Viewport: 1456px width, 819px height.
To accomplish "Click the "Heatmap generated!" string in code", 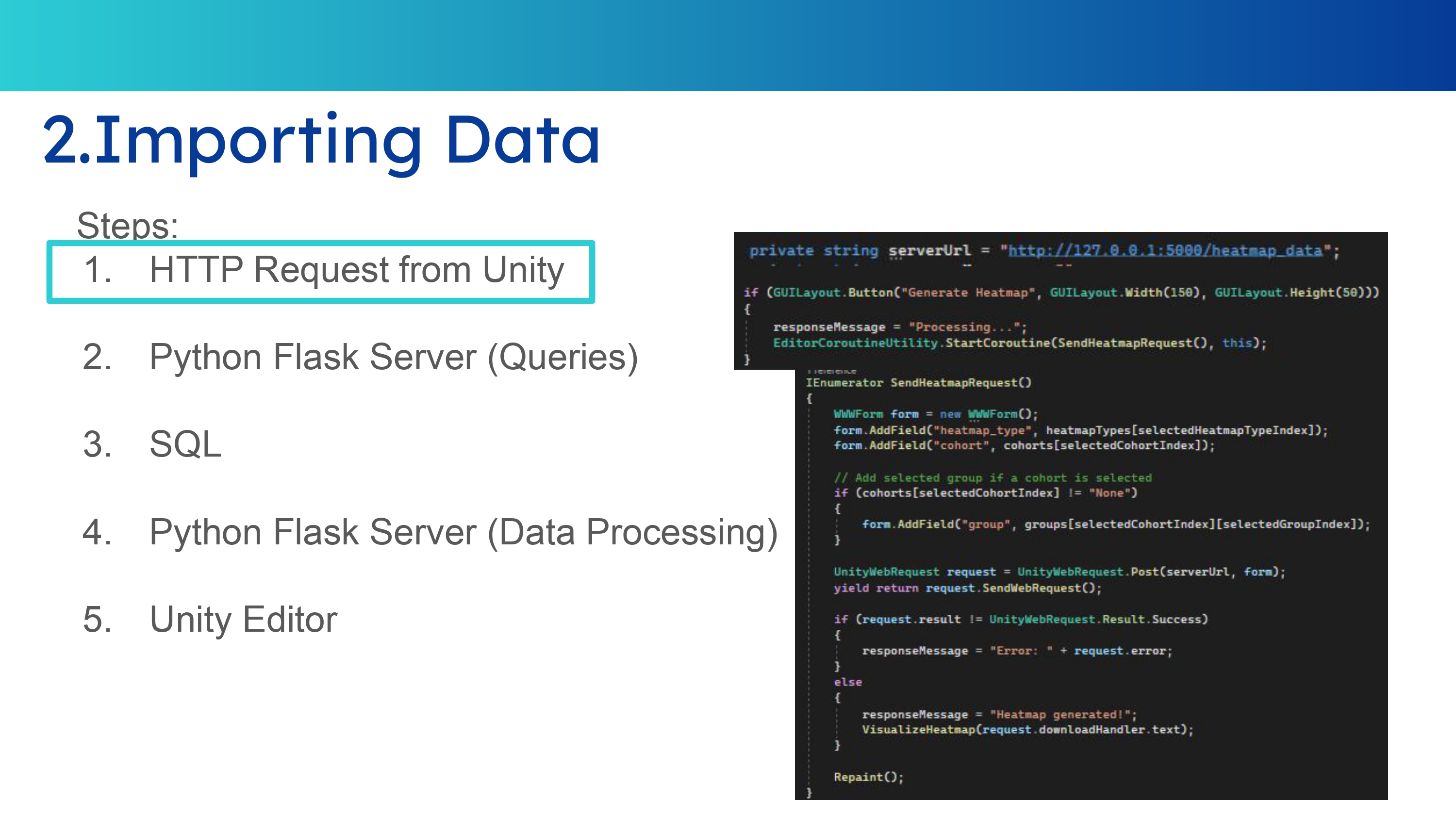I will pos(1060,715).
